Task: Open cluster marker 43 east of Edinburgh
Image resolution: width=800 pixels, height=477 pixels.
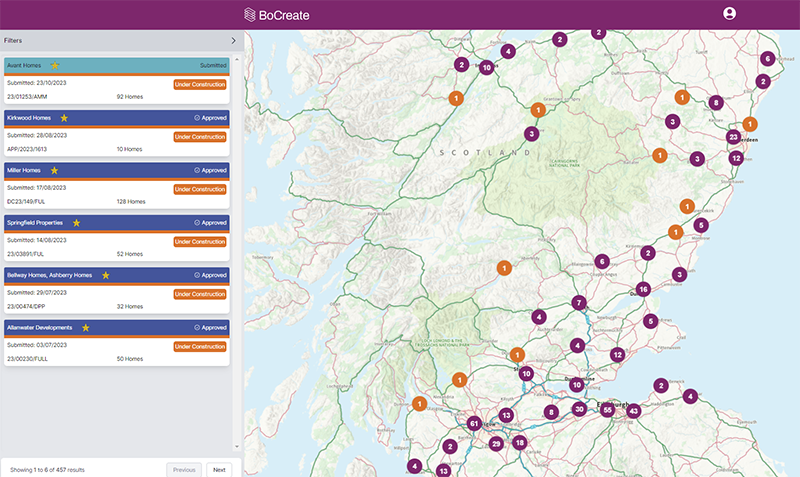Action: point(633,411)
